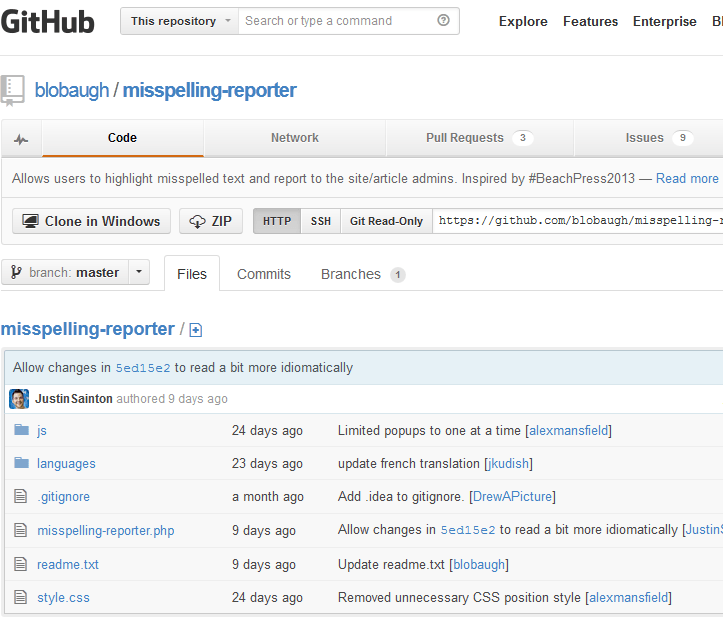The height and width of the screenshot is (630, 723).
Task: Switch to the Network tab
Action: coord(295,138)
